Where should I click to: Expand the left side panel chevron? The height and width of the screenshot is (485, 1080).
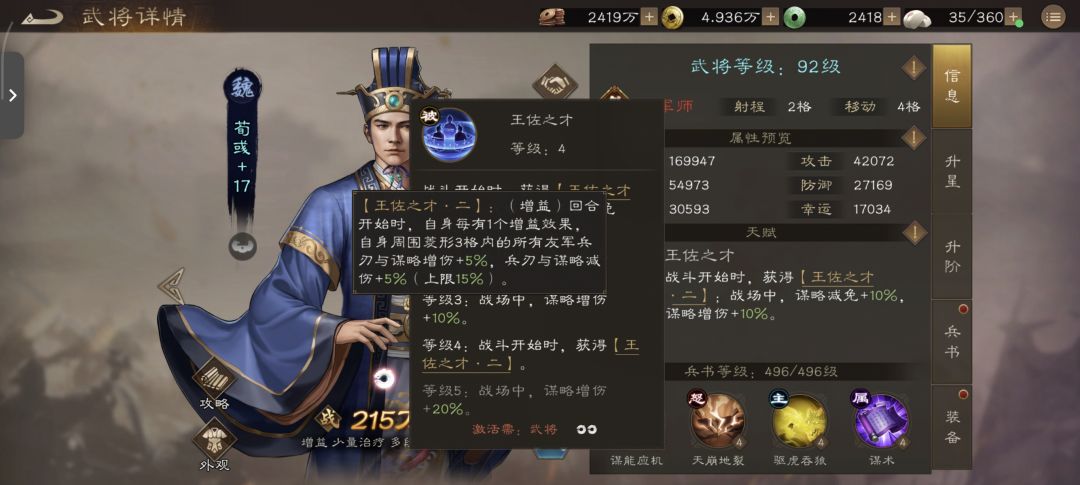12,95
